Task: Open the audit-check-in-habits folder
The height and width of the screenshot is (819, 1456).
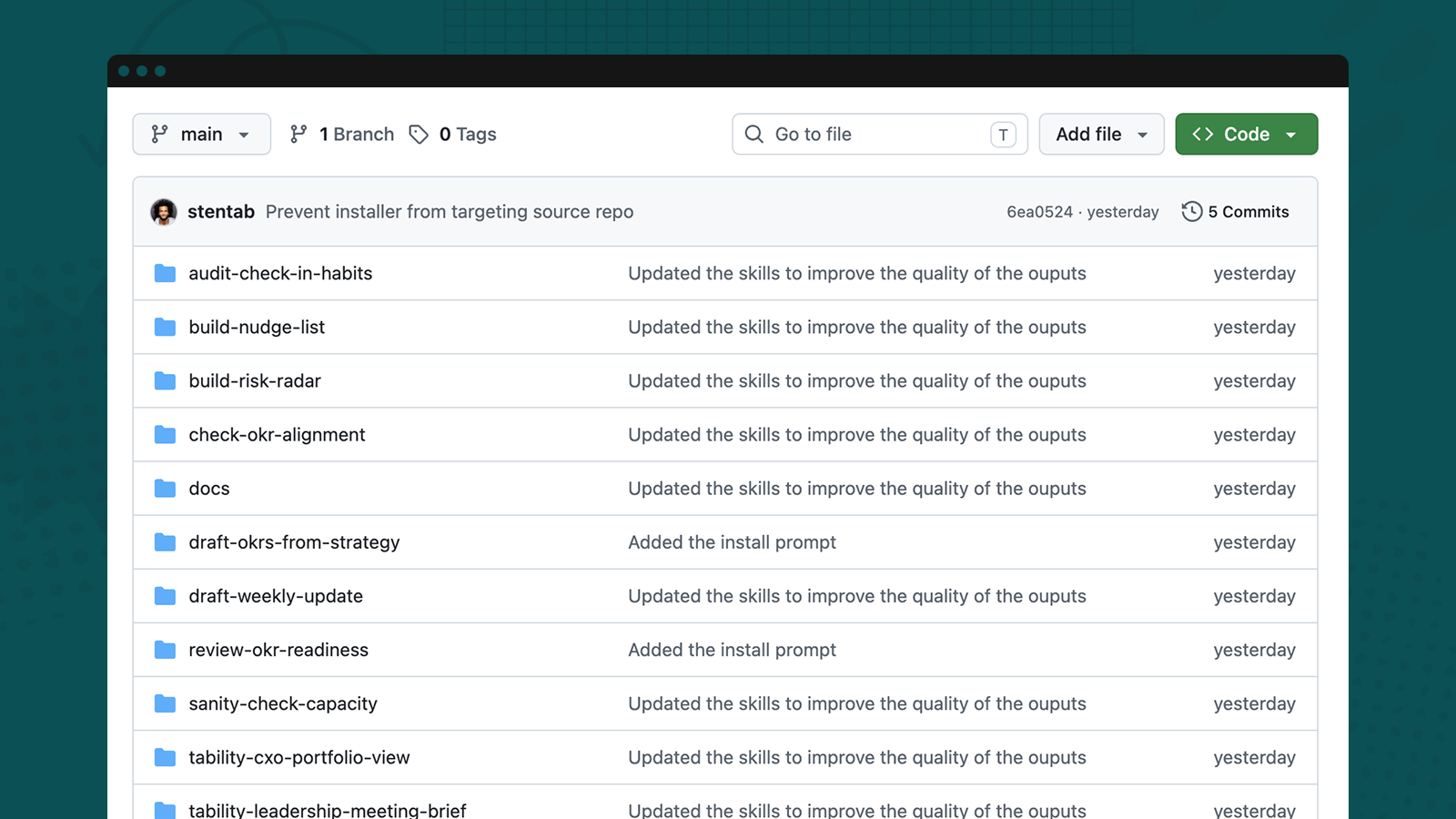Action: [x=280, y=273]
